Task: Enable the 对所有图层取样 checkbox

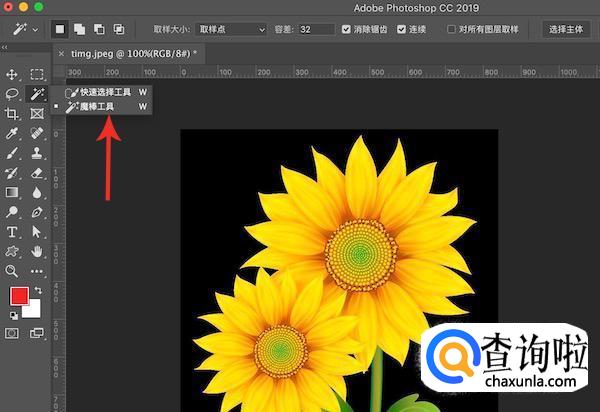Action: (451, 29)
